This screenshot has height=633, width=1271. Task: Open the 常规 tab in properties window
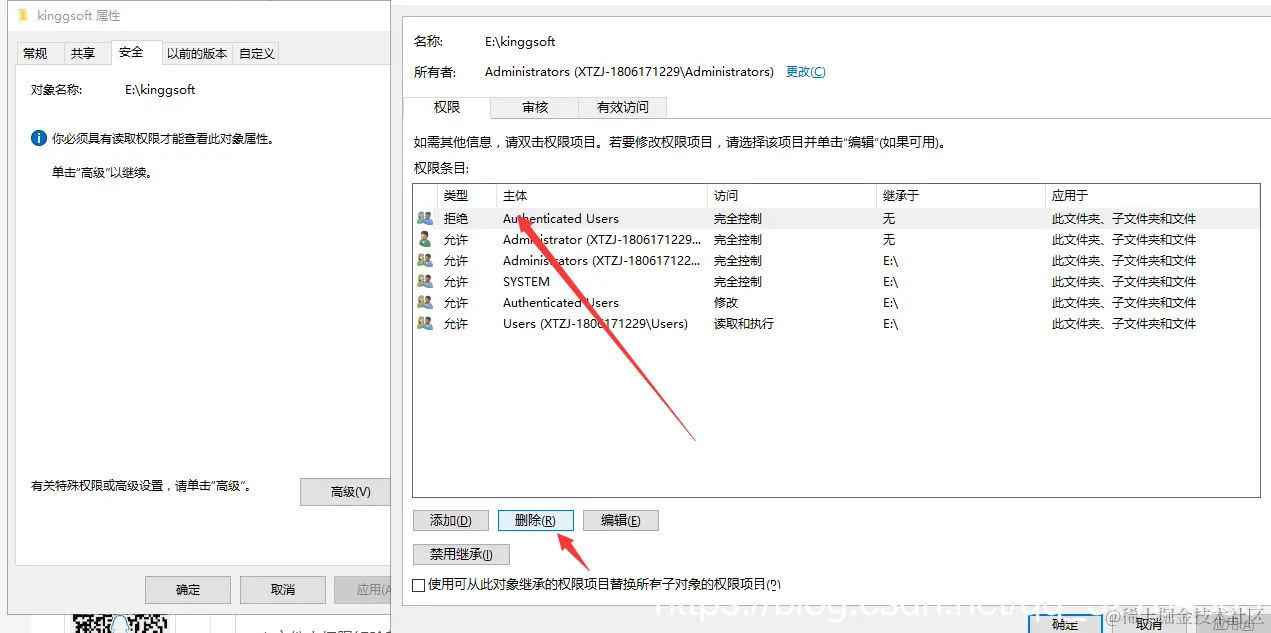(x=35, y=53)
